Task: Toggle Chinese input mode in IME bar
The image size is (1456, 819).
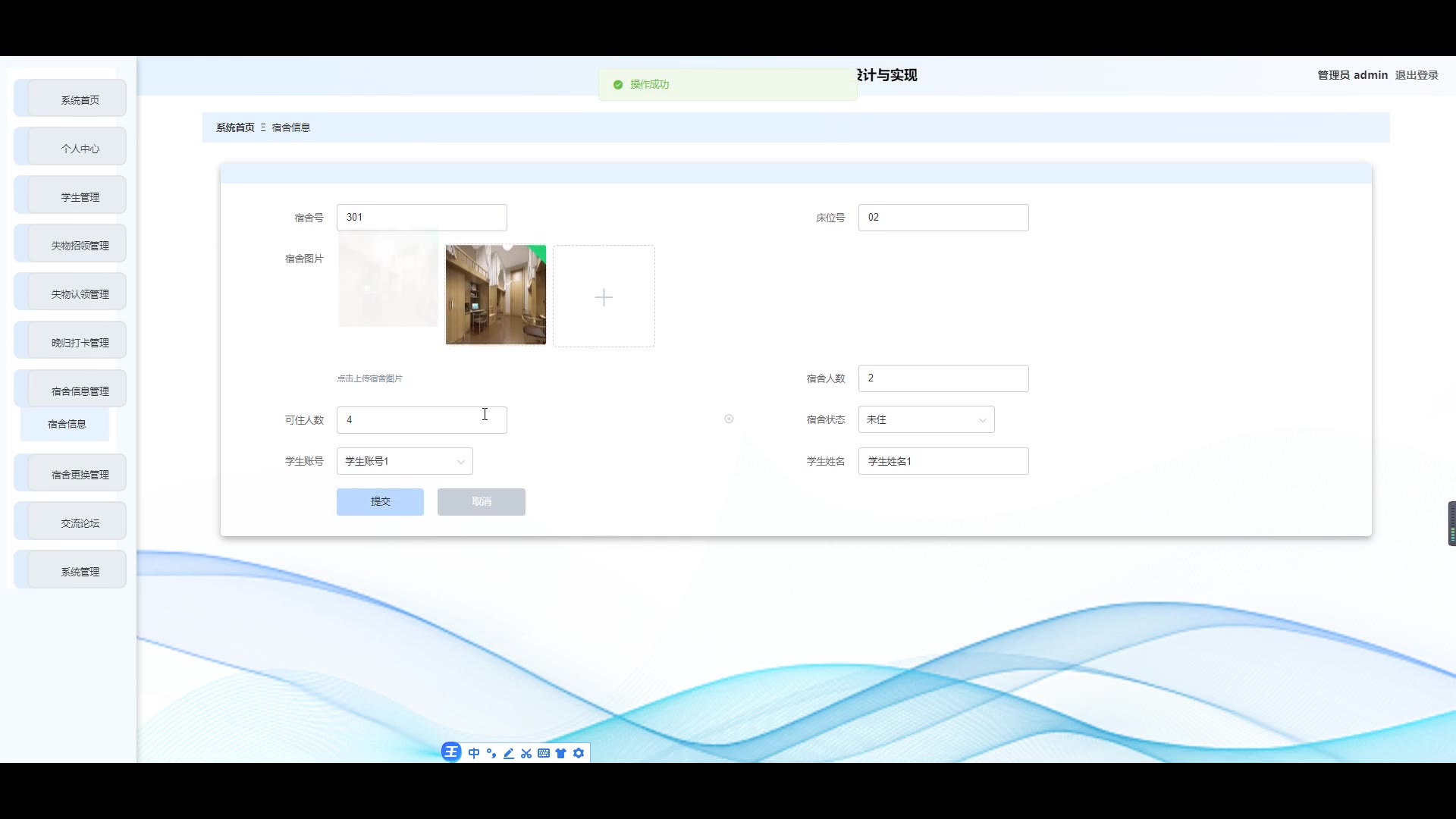Action: pos(474,753)
